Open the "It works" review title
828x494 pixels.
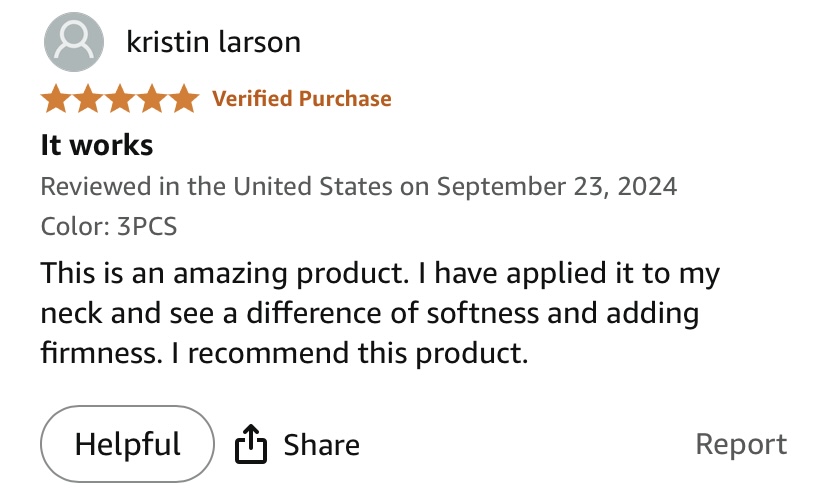(x=97, y=145)
